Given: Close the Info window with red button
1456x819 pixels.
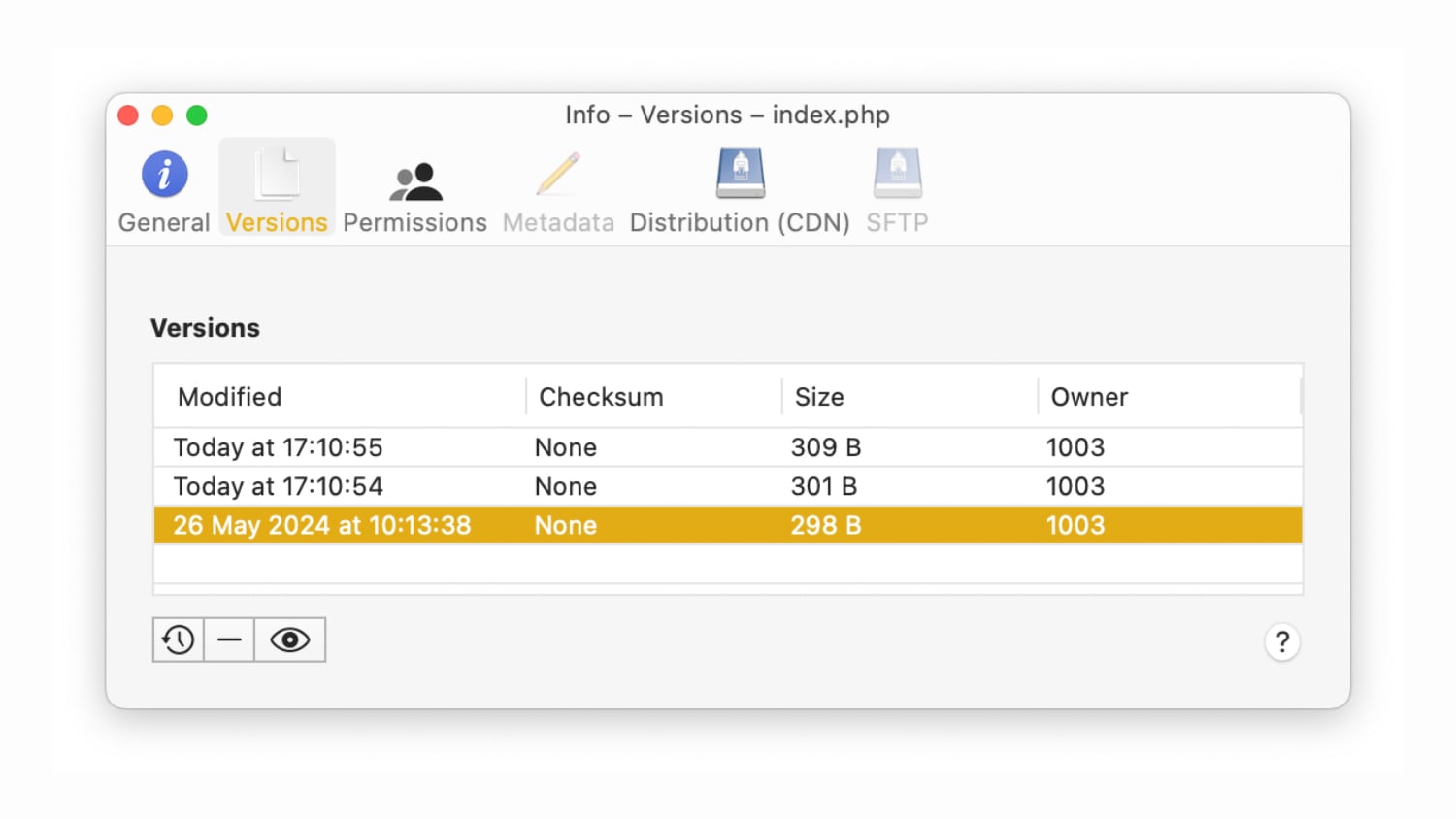Looking at the screenshot, I should (x=128, y=115).
